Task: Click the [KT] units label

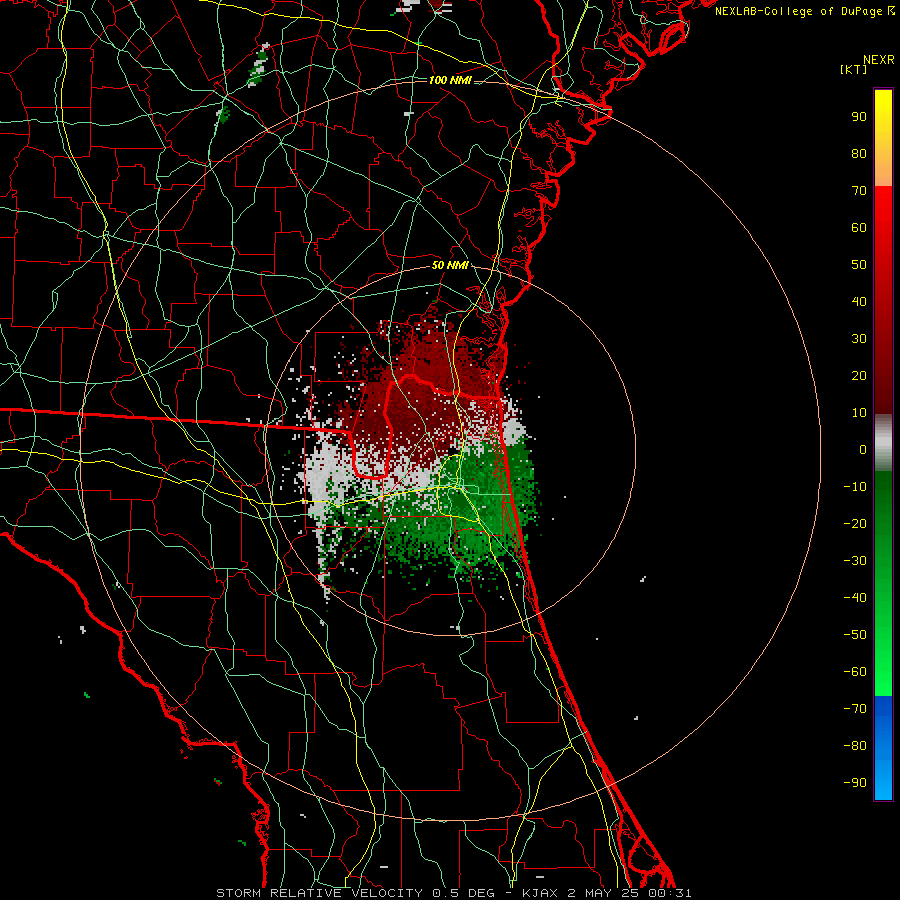Action: pyautogui.click(x=853, y=69)
